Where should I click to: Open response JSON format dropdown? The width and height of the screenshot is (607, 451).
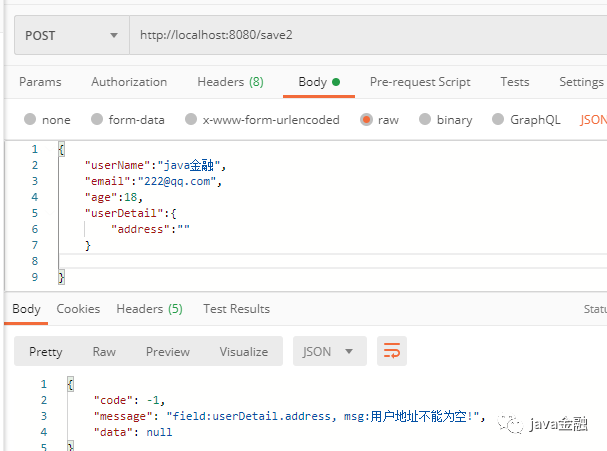point(329,351)
